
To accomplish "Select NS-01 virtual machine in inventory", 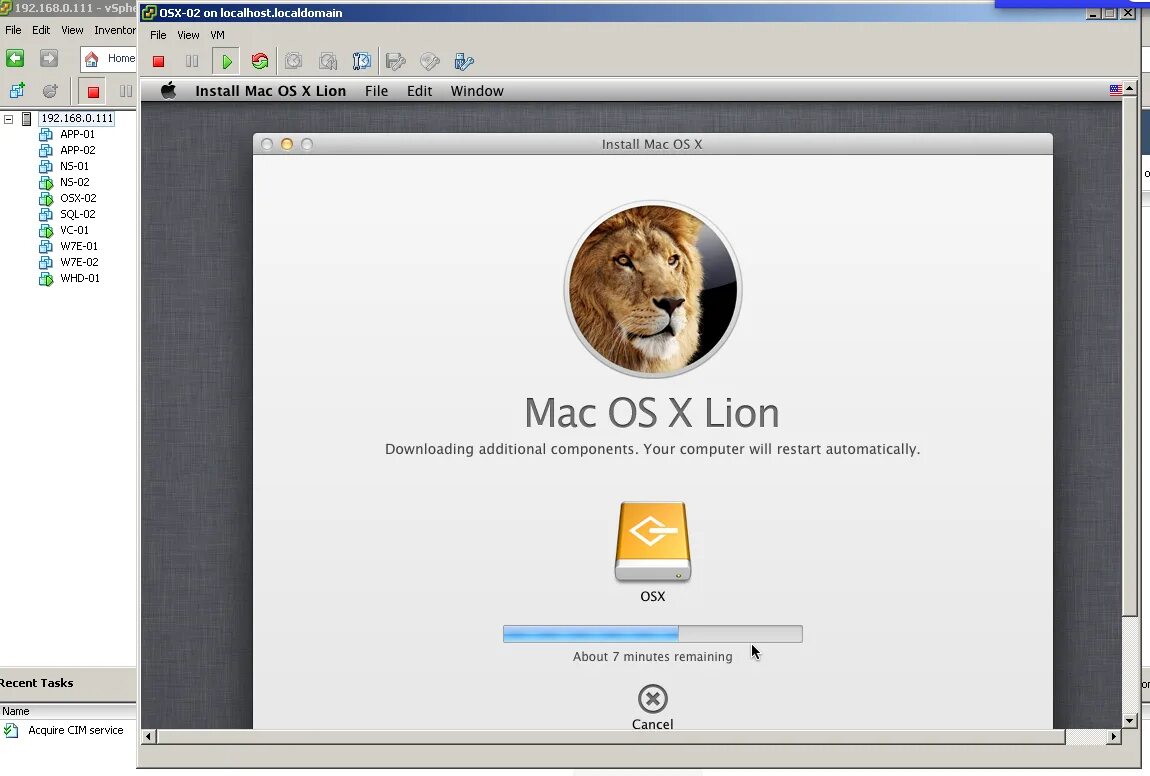I will pyautogui.click(x=74, y=166).
